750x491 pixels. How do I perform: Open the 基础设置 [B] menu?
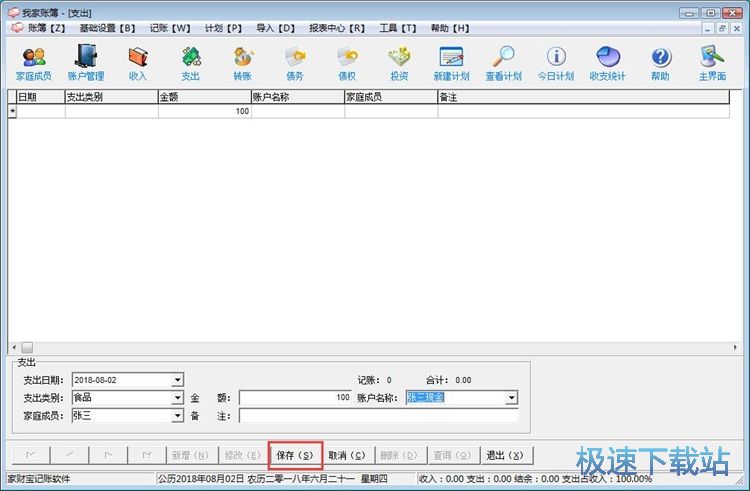[107, 28]
